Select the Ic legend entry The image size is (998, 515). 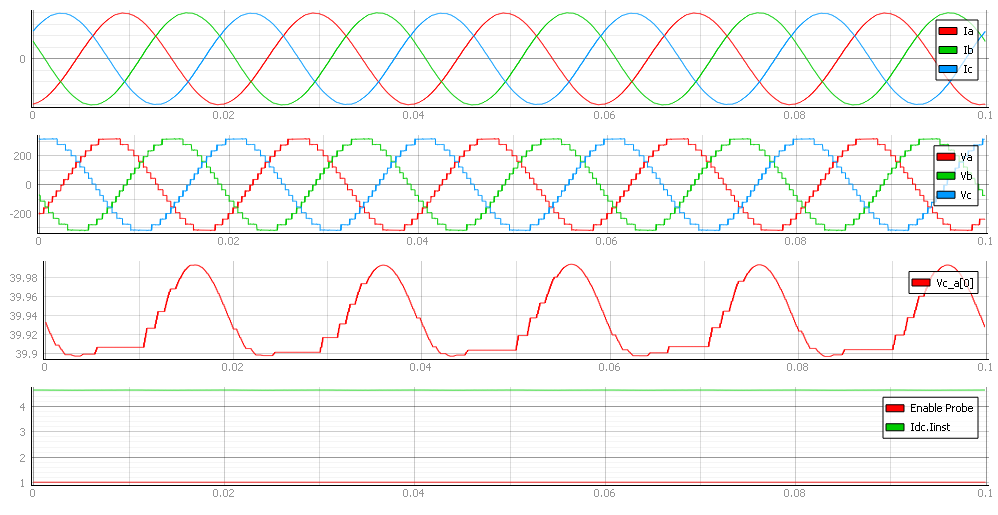pyautogui.click(x=967, y=69)
